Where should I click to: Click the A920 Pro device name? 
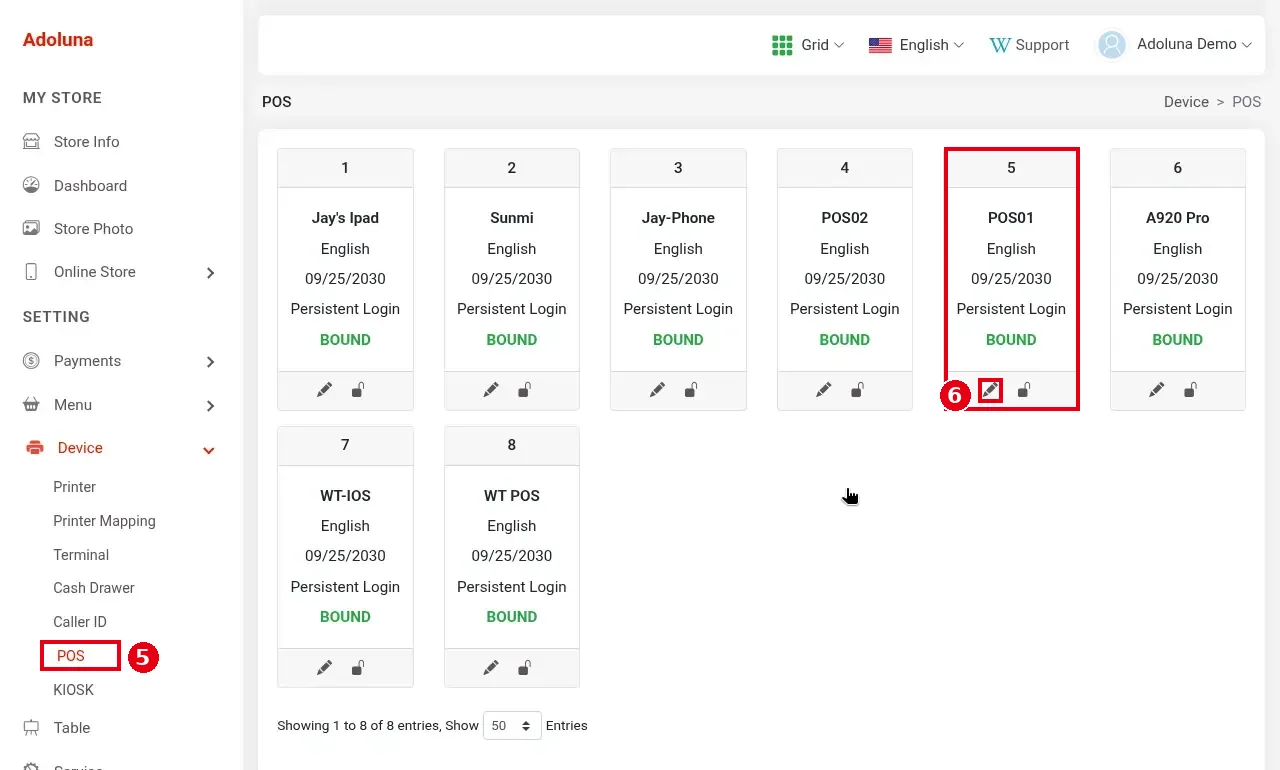point(1177,218)
